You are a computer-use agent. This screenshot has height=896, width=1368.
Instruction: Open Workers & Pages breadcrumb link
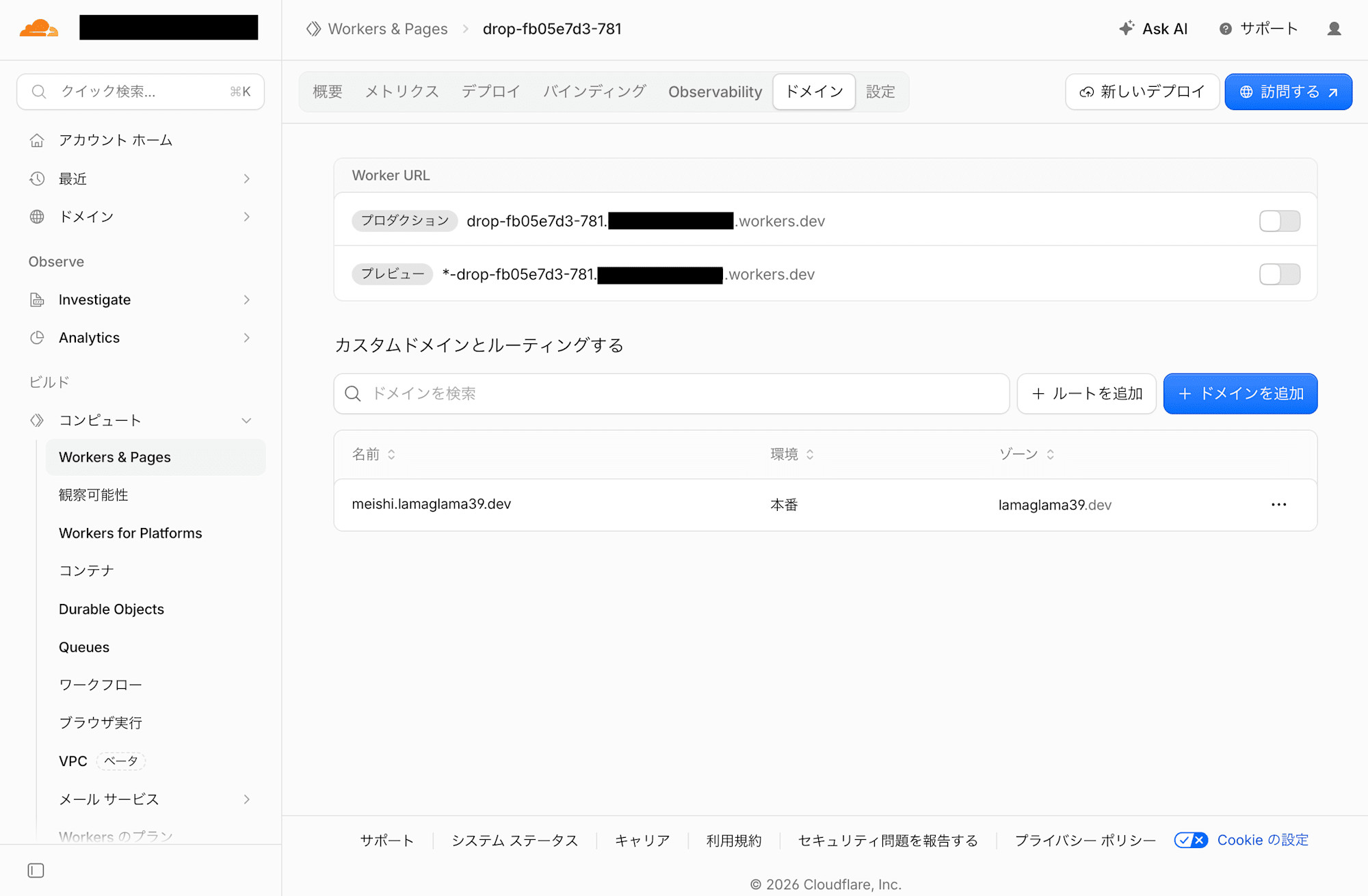pyautogui.click(x=388, y=29)
